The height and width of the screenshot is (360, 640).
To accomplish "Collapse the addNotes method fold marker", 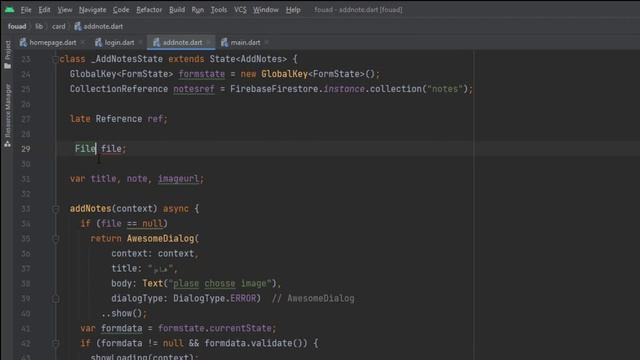I will [56, 209].
